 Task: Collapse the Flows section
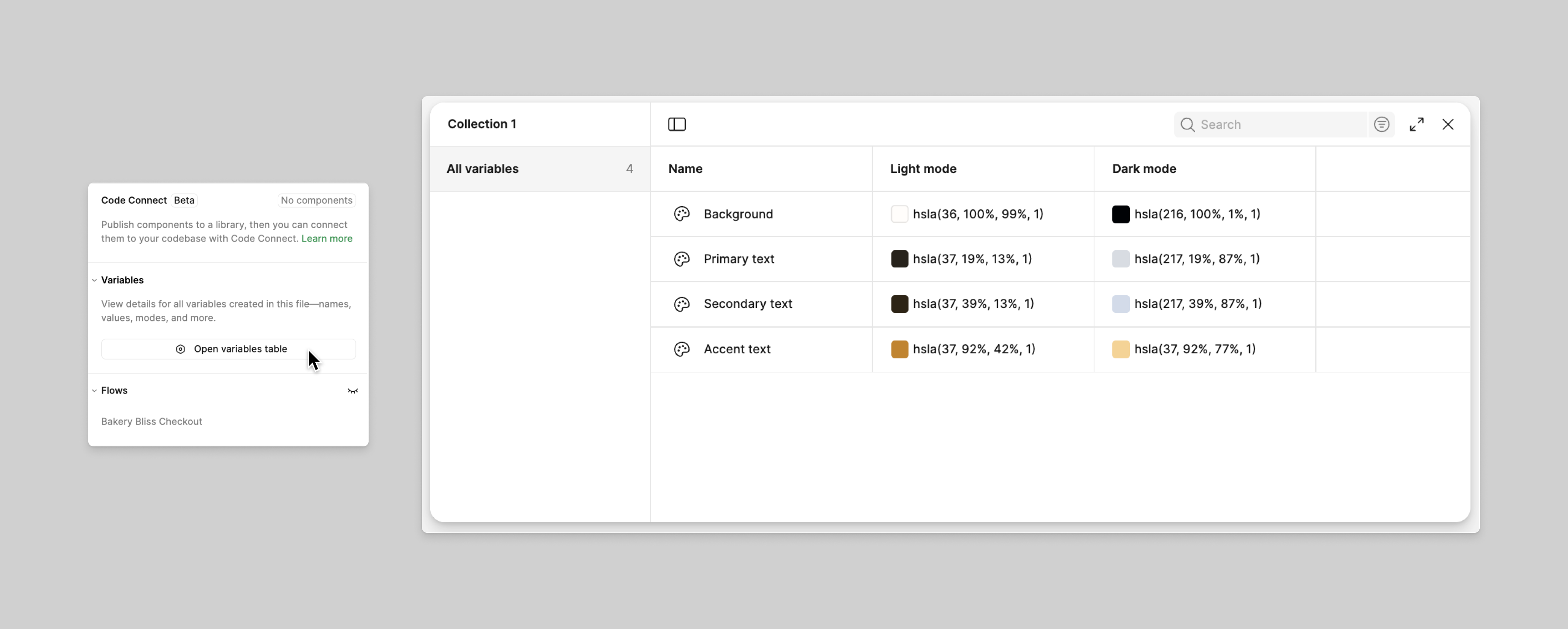(x=94, y=391)
